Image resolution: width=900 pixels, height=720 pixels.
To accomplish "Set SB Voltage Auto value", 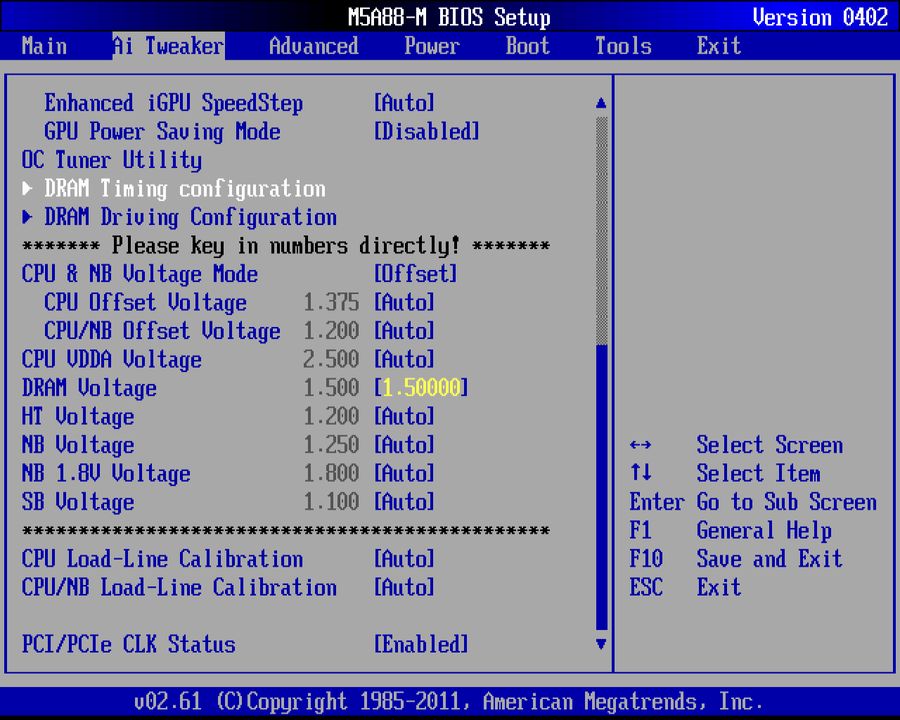I will pos(404,502).
